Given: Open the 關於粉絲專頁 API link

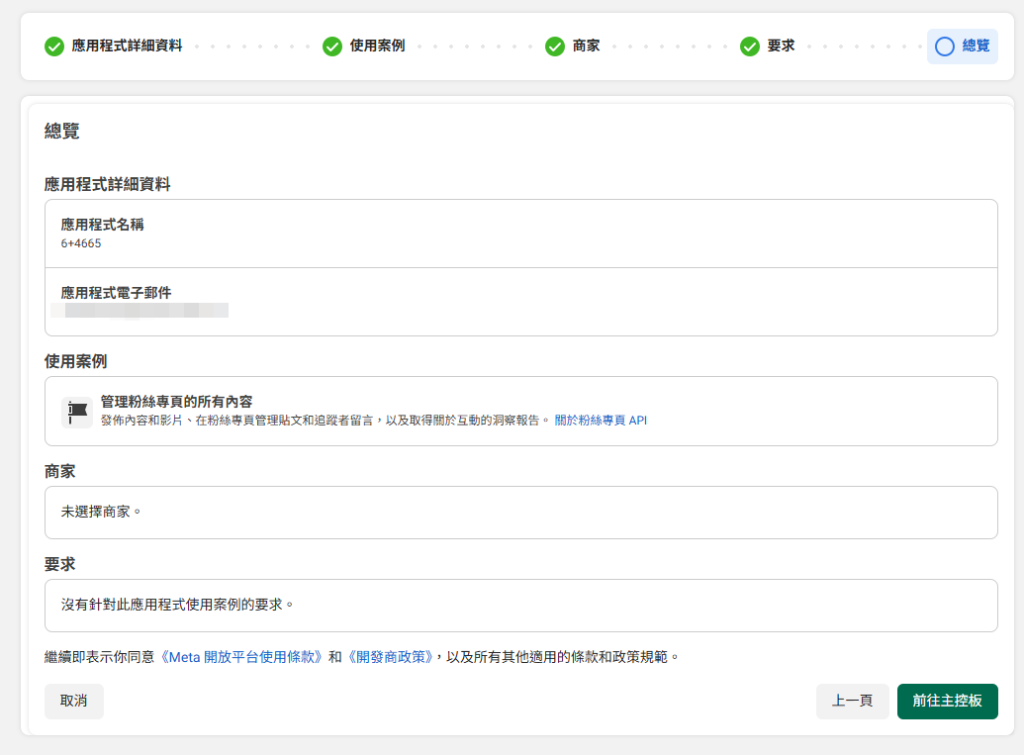Looking at the screenshot, I should coord(600,421).
